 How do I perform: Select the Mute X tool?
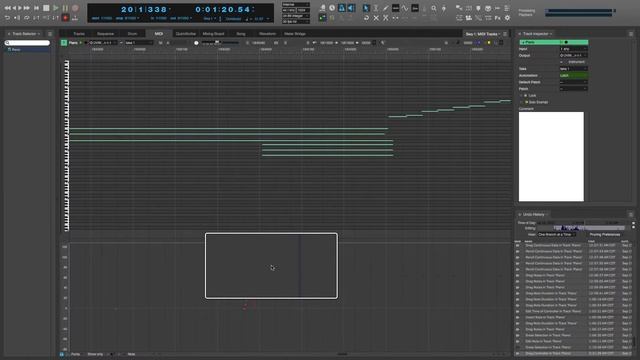(x=376, y=18)
